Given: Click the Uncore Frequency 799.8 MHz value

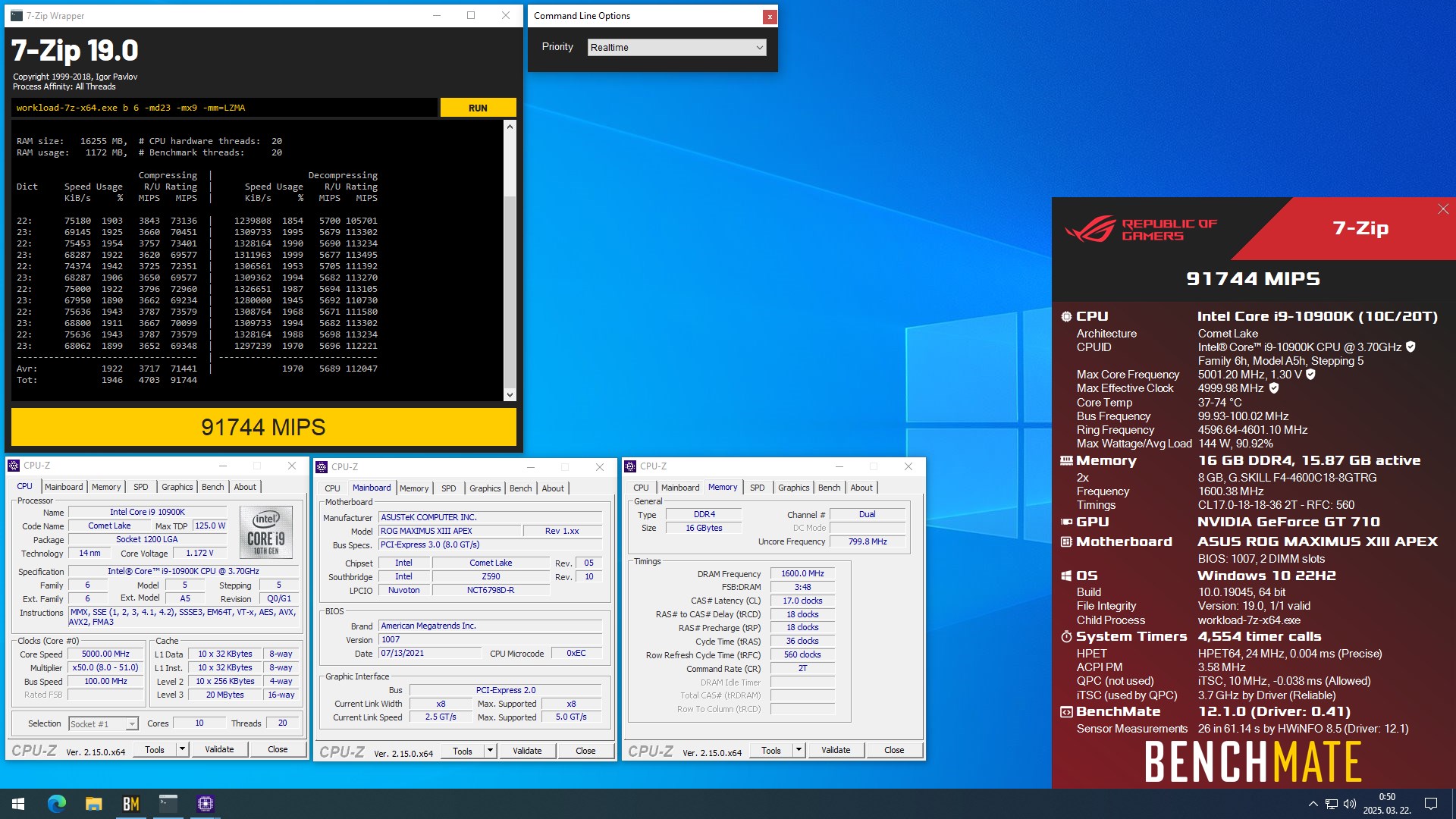Looking at the screenshot, I should click(868, 541).
